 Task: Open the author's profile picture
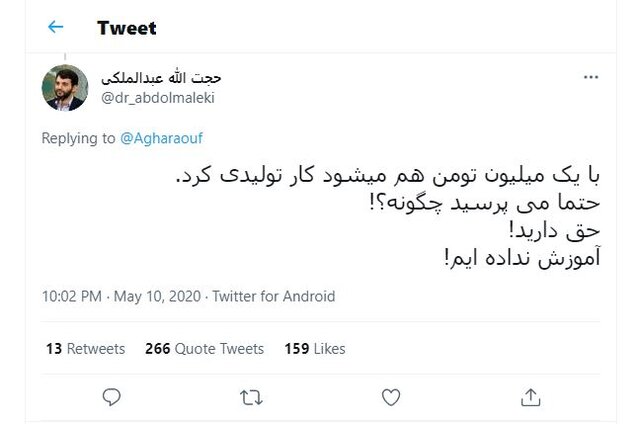[65, 88]
